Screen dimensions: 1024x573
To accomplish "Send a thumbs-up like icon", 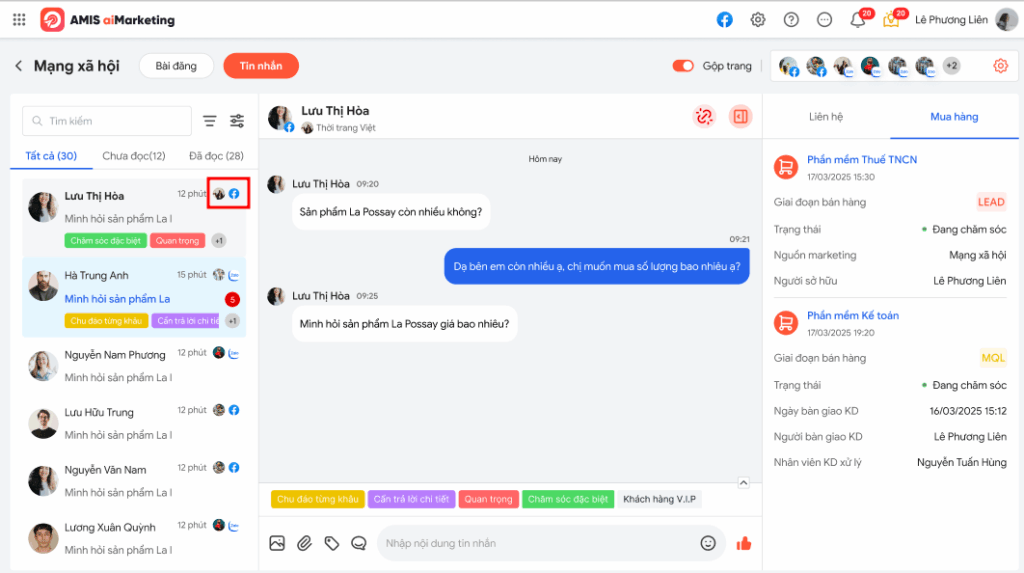I will click(743, 543).
